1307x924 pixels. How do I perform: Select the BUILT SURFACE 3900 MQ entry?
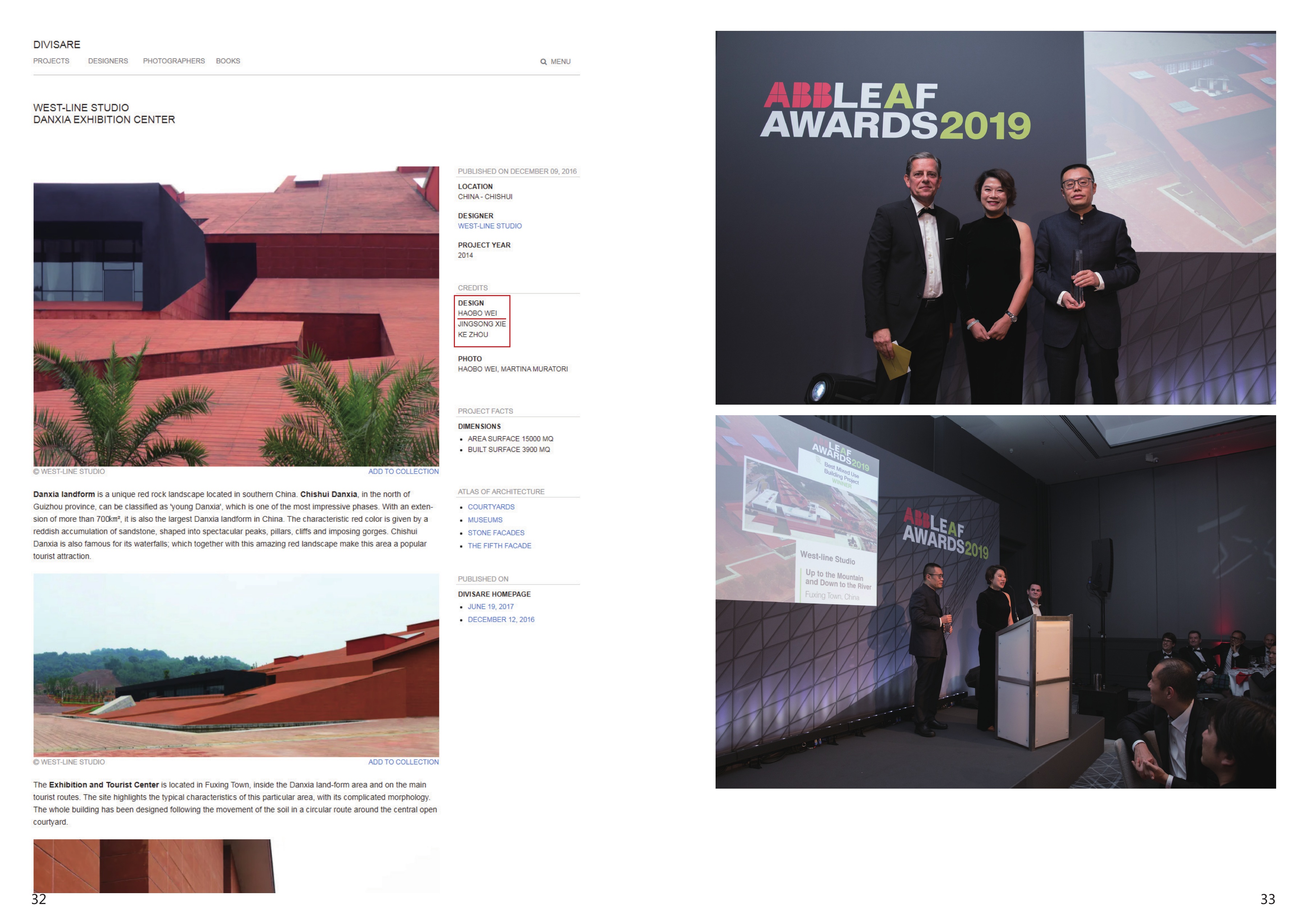point(509,450)
